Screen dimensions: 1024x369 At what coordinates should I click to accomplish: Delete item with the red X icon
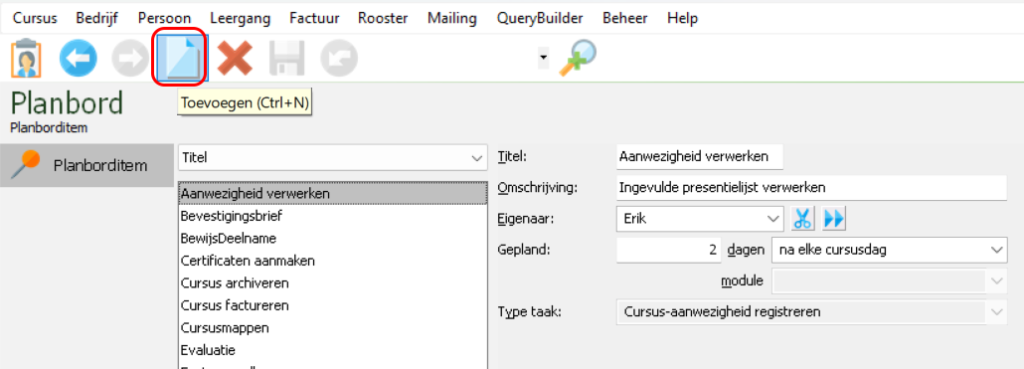pyautogui.click(x=235, y=59)
